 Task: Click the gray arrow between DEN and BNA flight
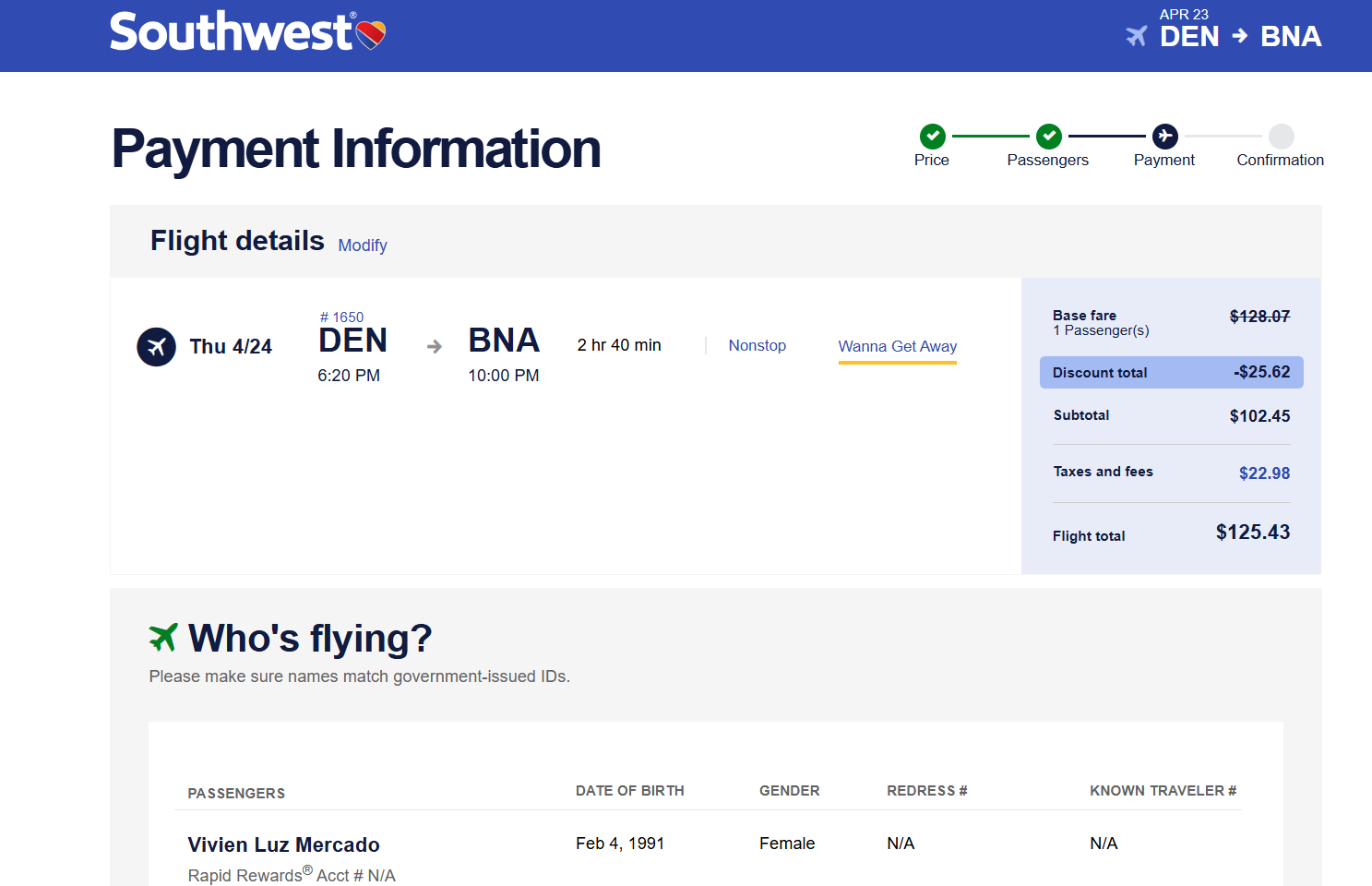434,347
